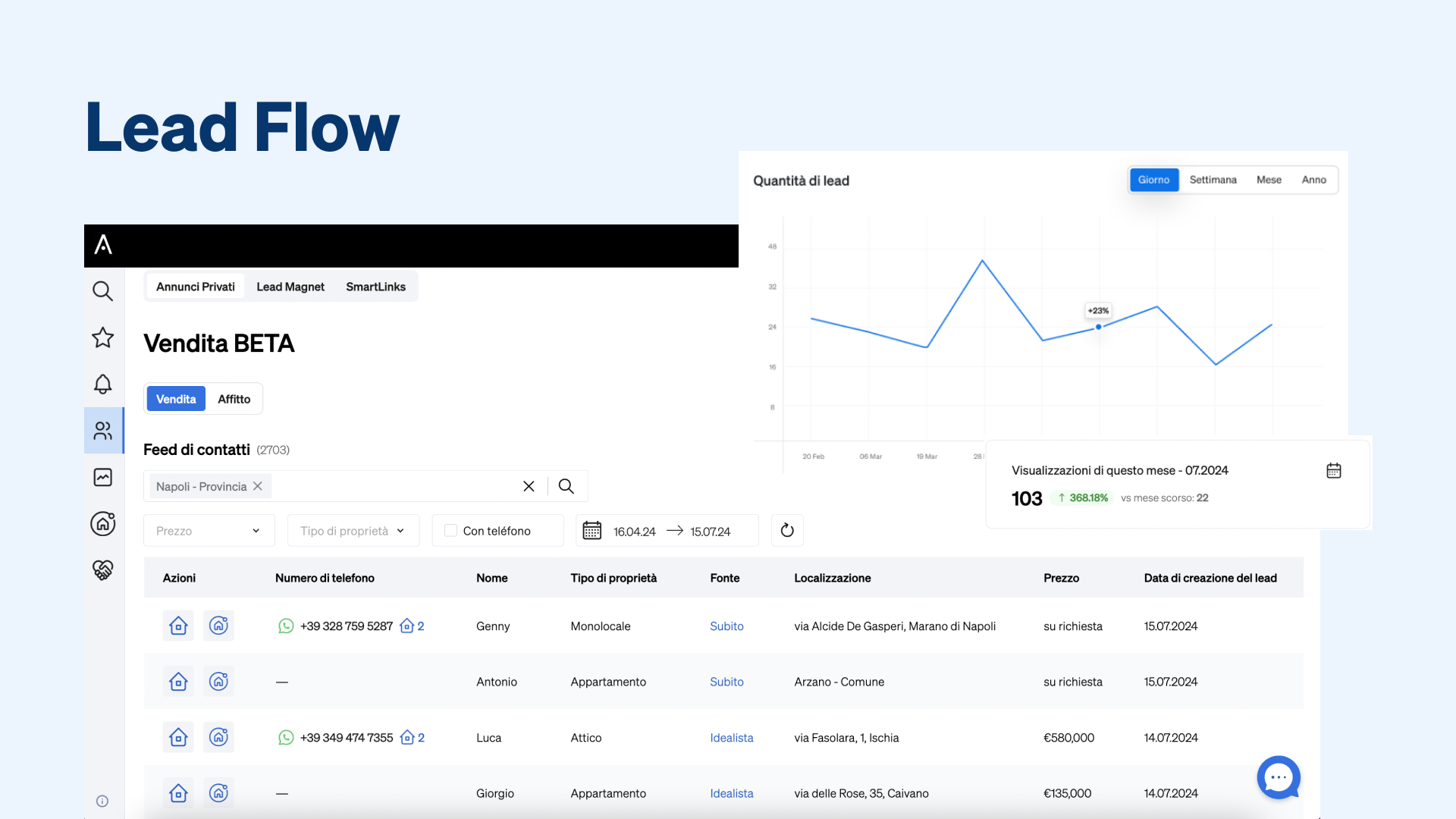Click the favorites/star icon in sidebar
This screenshot has width=1456, height=819.
click(x=103, y=337)
